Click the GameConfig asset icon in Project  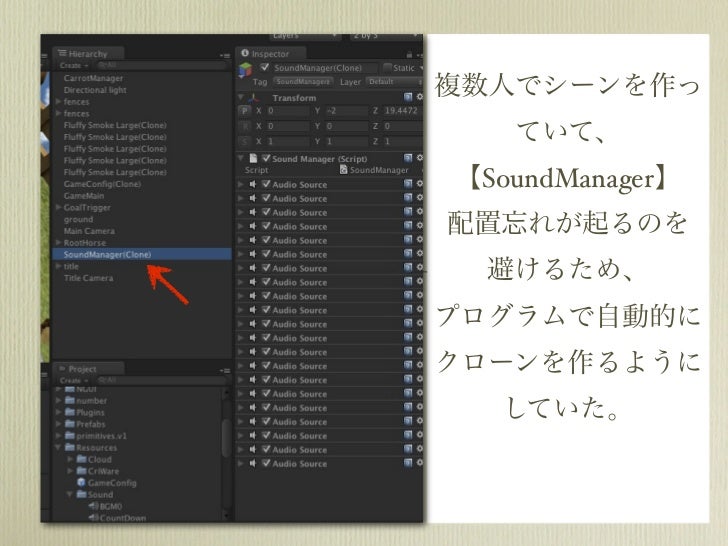point(81,482)
